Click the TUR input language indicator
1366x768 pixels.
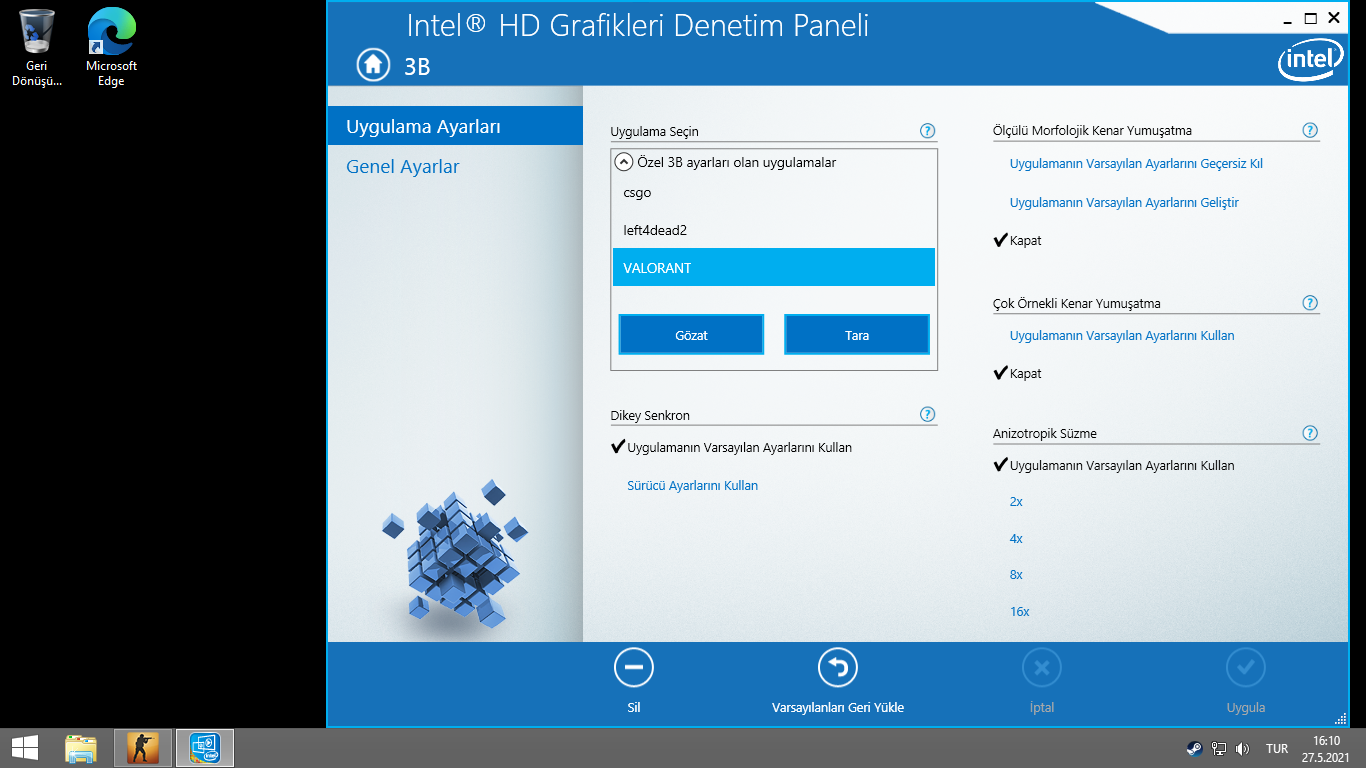1277,748
